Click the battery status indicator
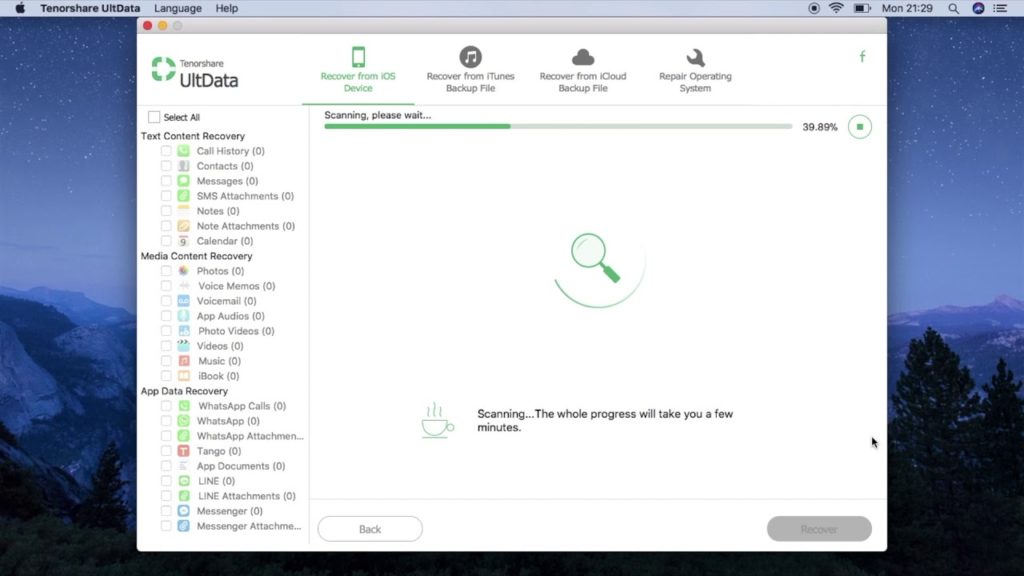Screen dimensions: 1024x576 coord(862,8)
